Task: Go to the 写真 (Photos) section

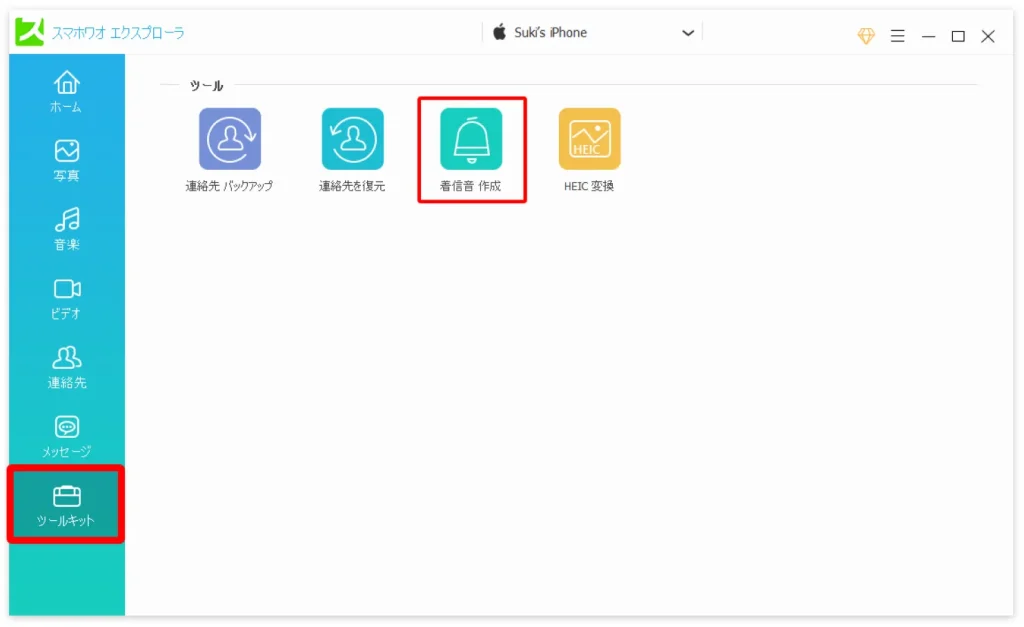Action: 67,160
